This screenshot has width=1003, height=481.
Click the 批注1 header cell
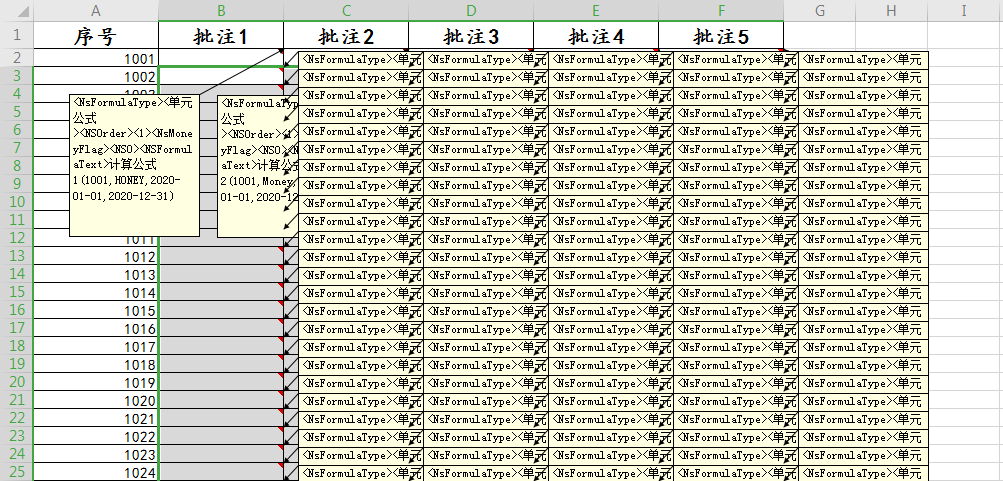tap(221, 35)
